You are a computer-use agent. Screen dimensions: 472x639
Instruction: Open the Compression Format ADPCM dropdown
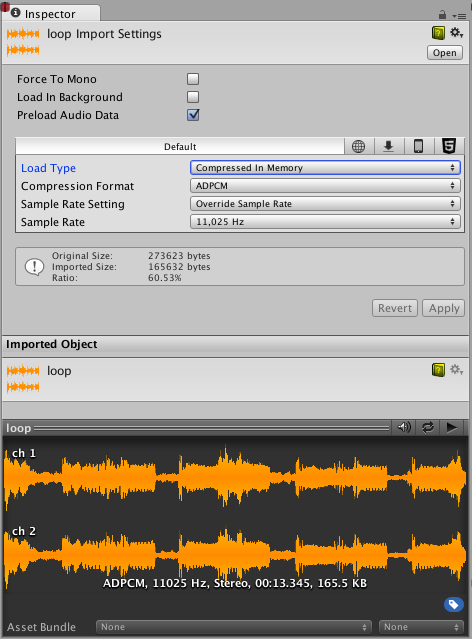[x=325, y=186]
